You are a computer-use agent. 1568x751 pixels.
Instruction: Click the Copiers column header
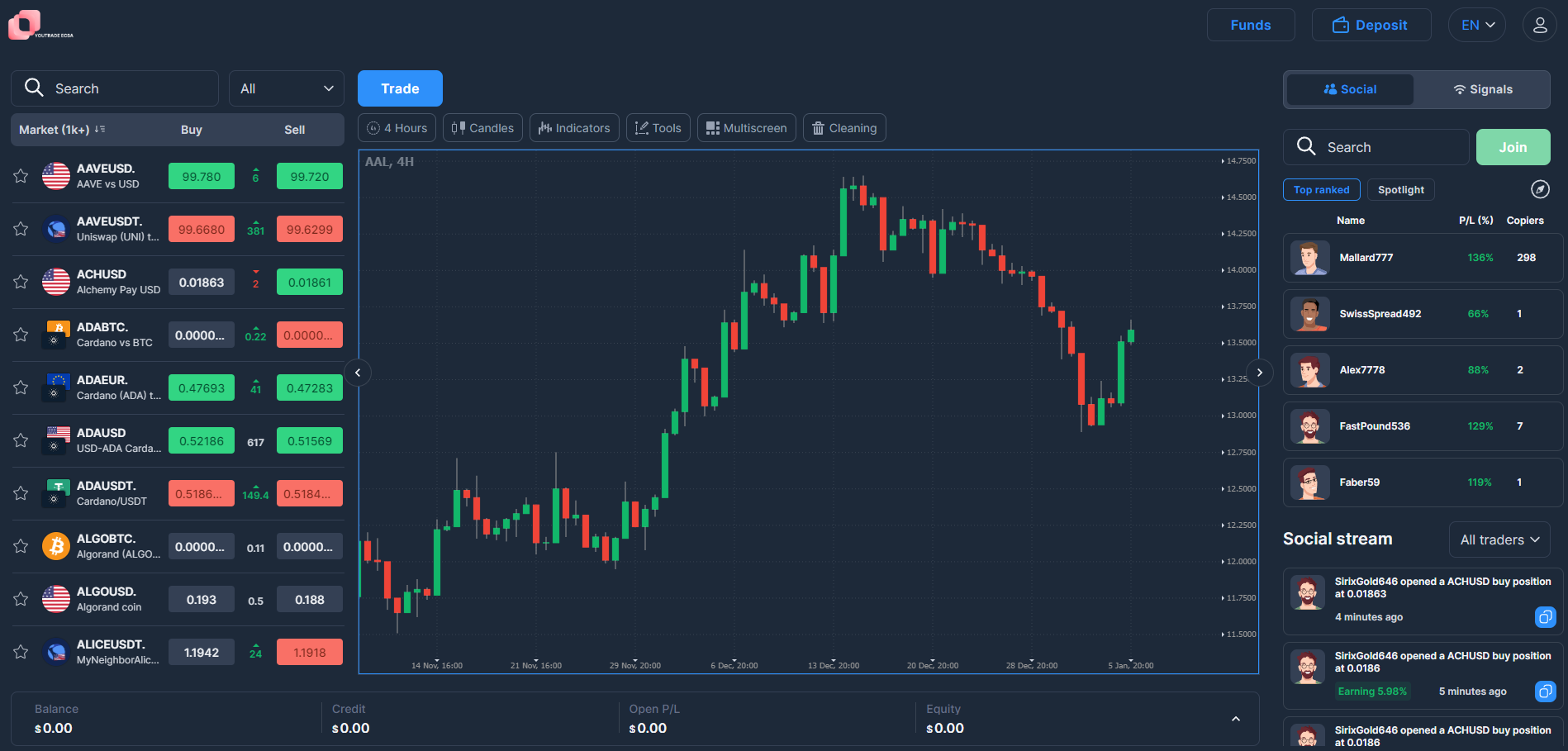pos(1525,221)
